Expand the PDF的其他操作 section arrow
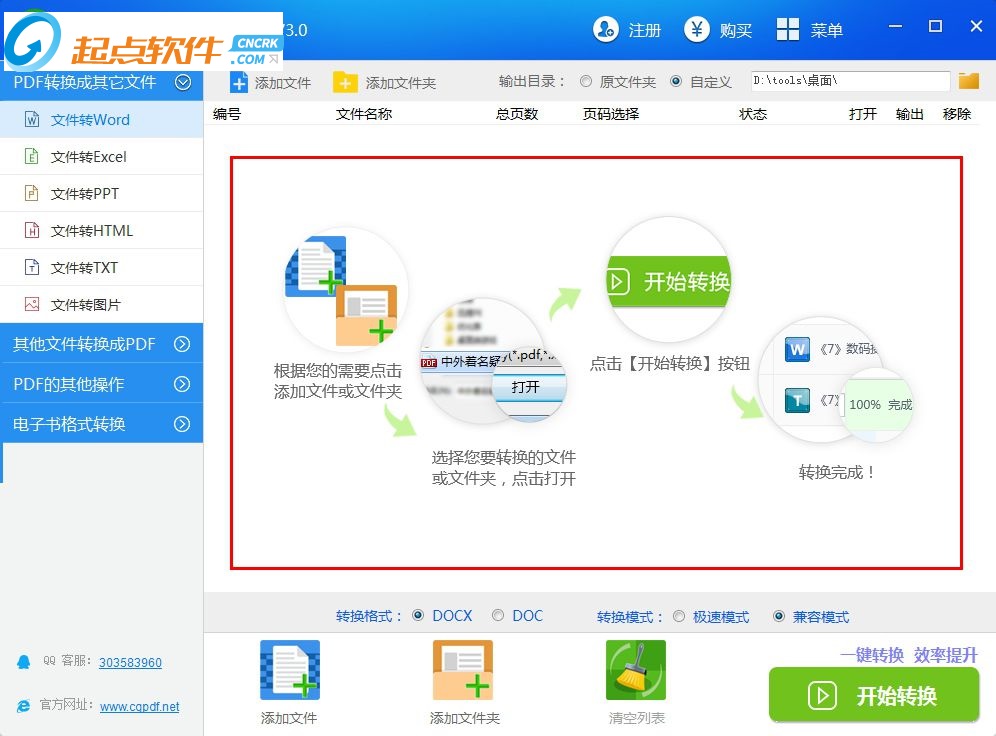Viewport: 996px width, 736px height. pos(182,384)
